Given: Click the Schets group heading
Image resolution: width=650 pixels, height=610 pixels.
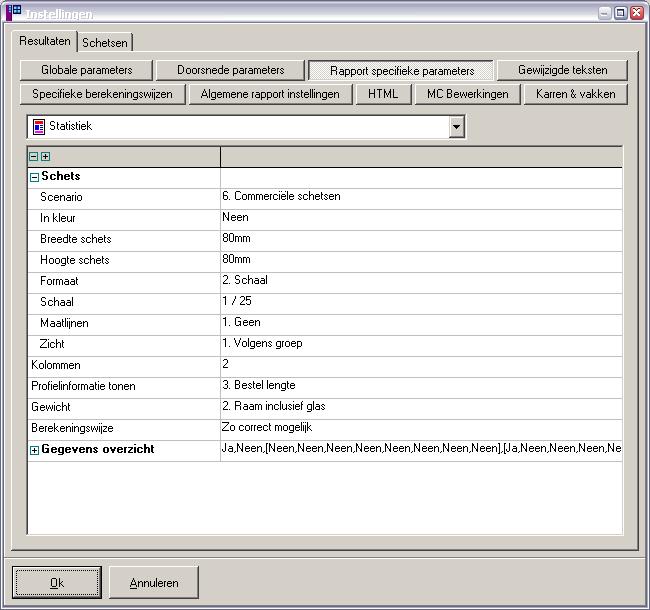Looking at the screenshot, I should (61, 176).
